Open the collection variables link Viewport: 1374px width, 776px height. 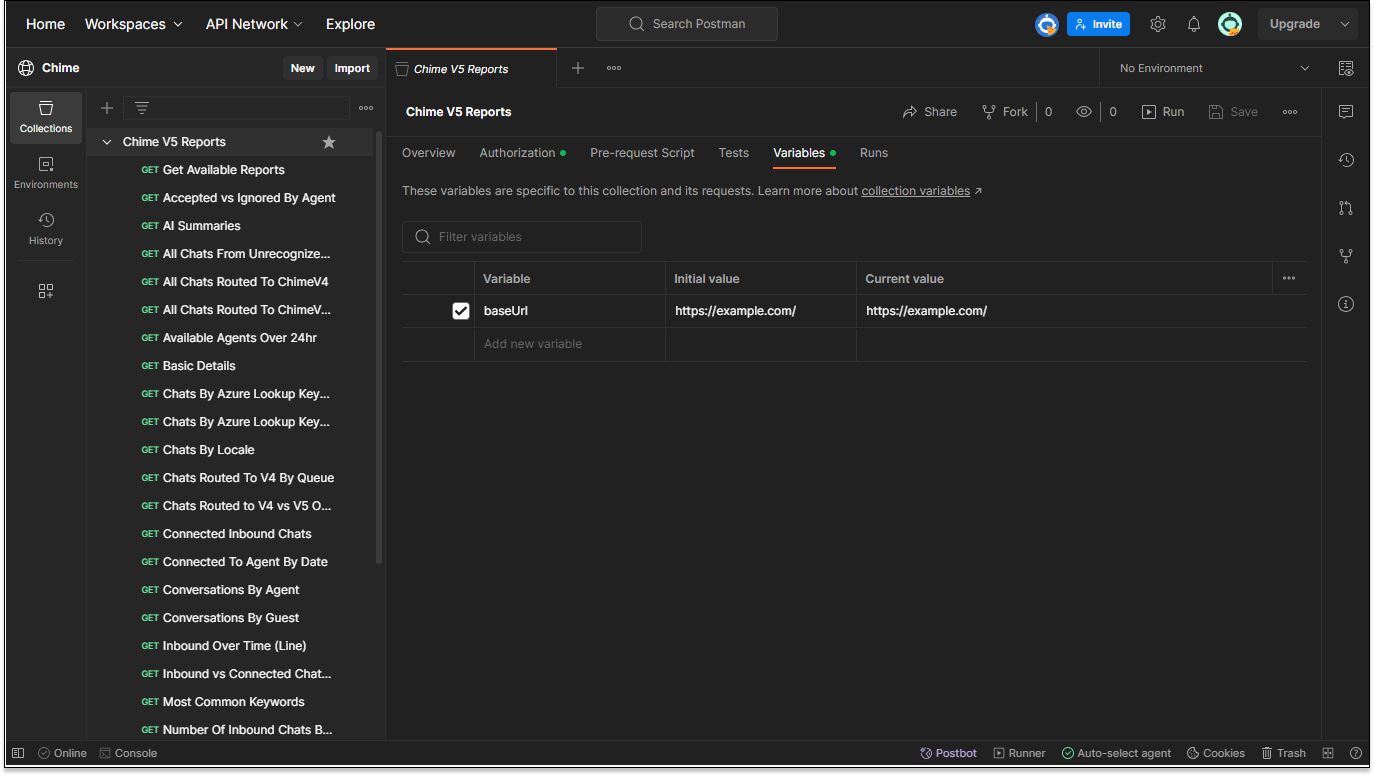tap(916, 191)
